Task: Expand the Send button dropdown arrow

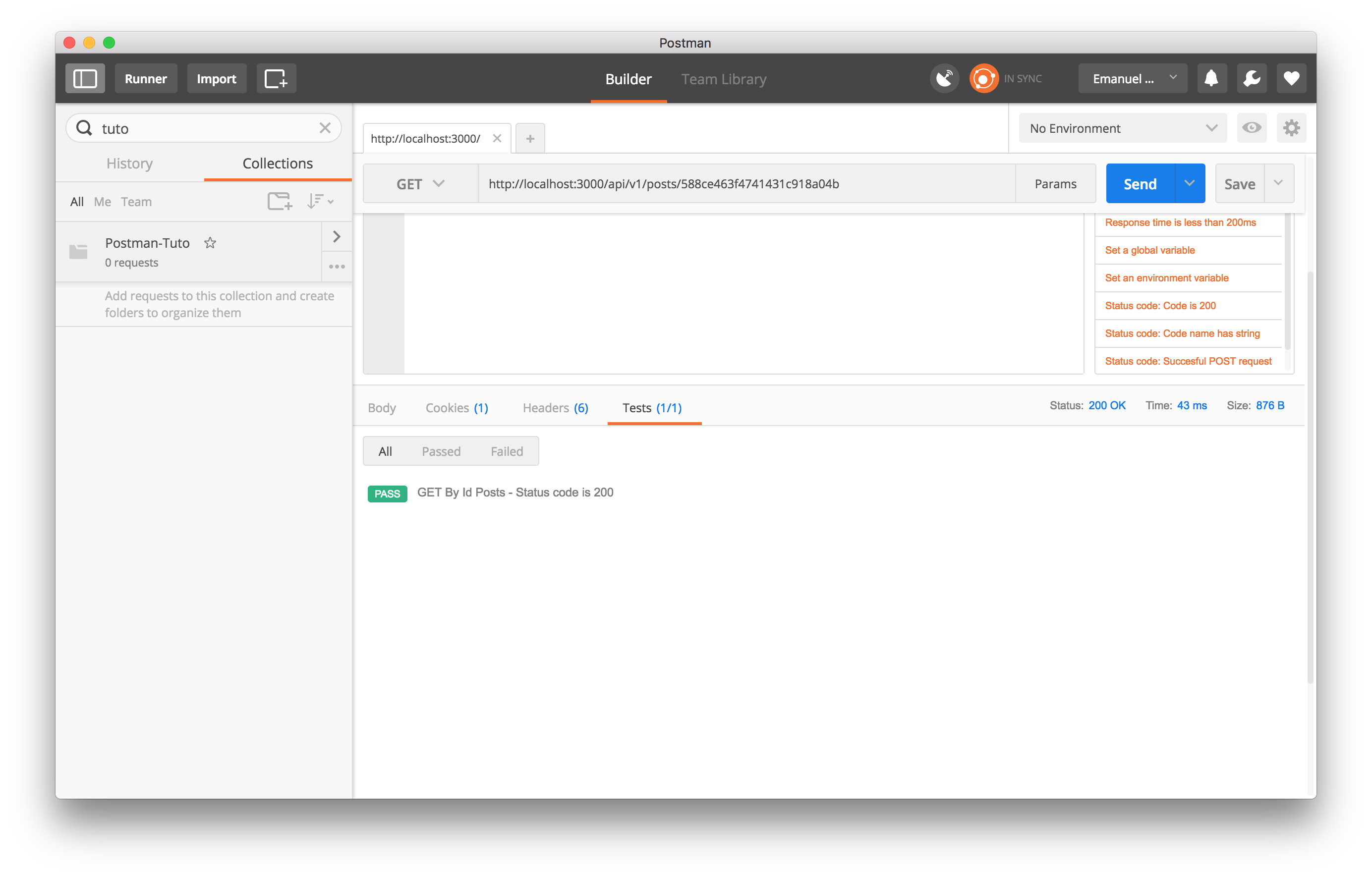Action: (x=1190, y=184)
